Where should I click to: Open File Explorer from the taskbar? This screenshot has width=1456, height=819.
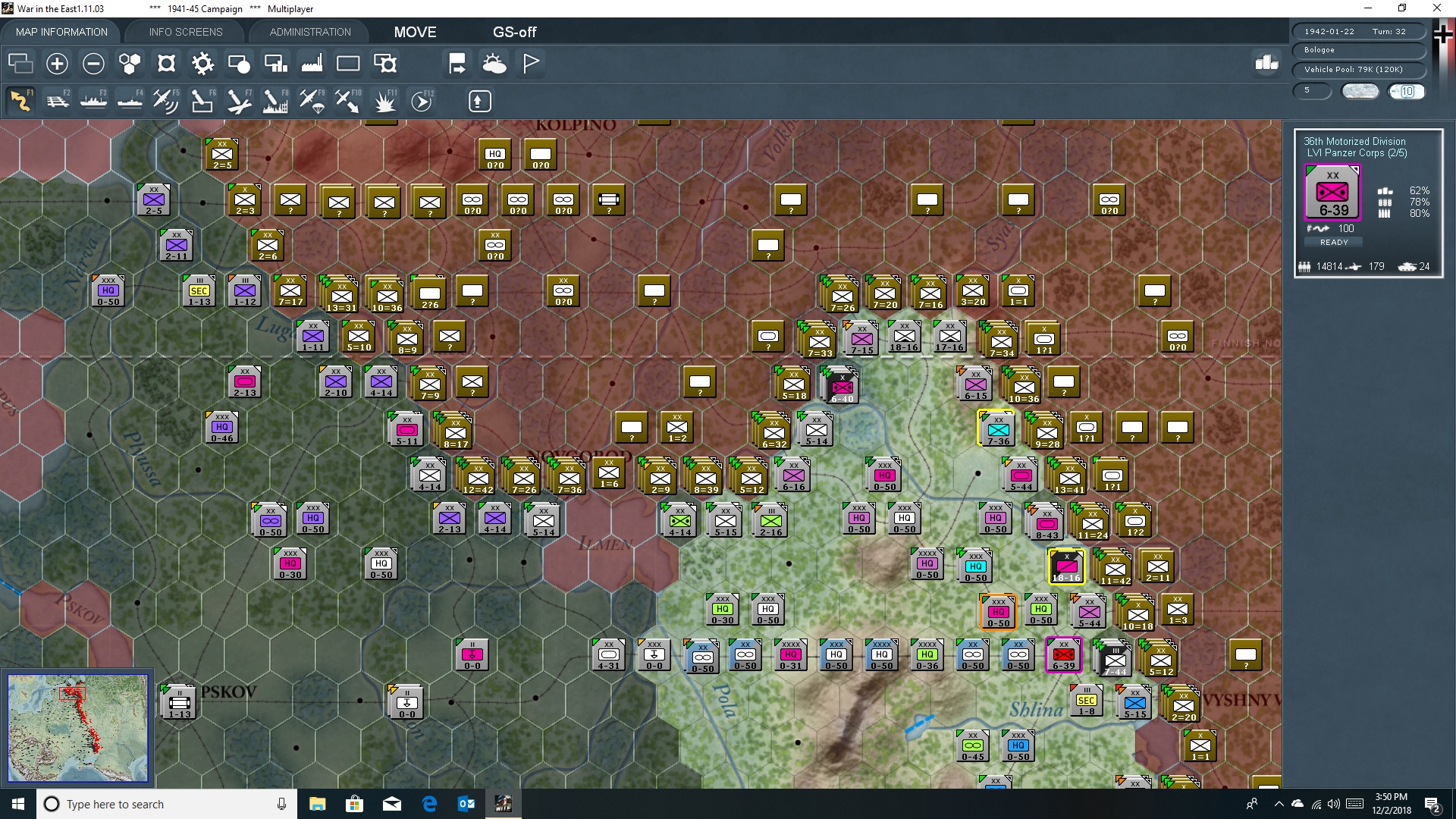coord(317,804)
